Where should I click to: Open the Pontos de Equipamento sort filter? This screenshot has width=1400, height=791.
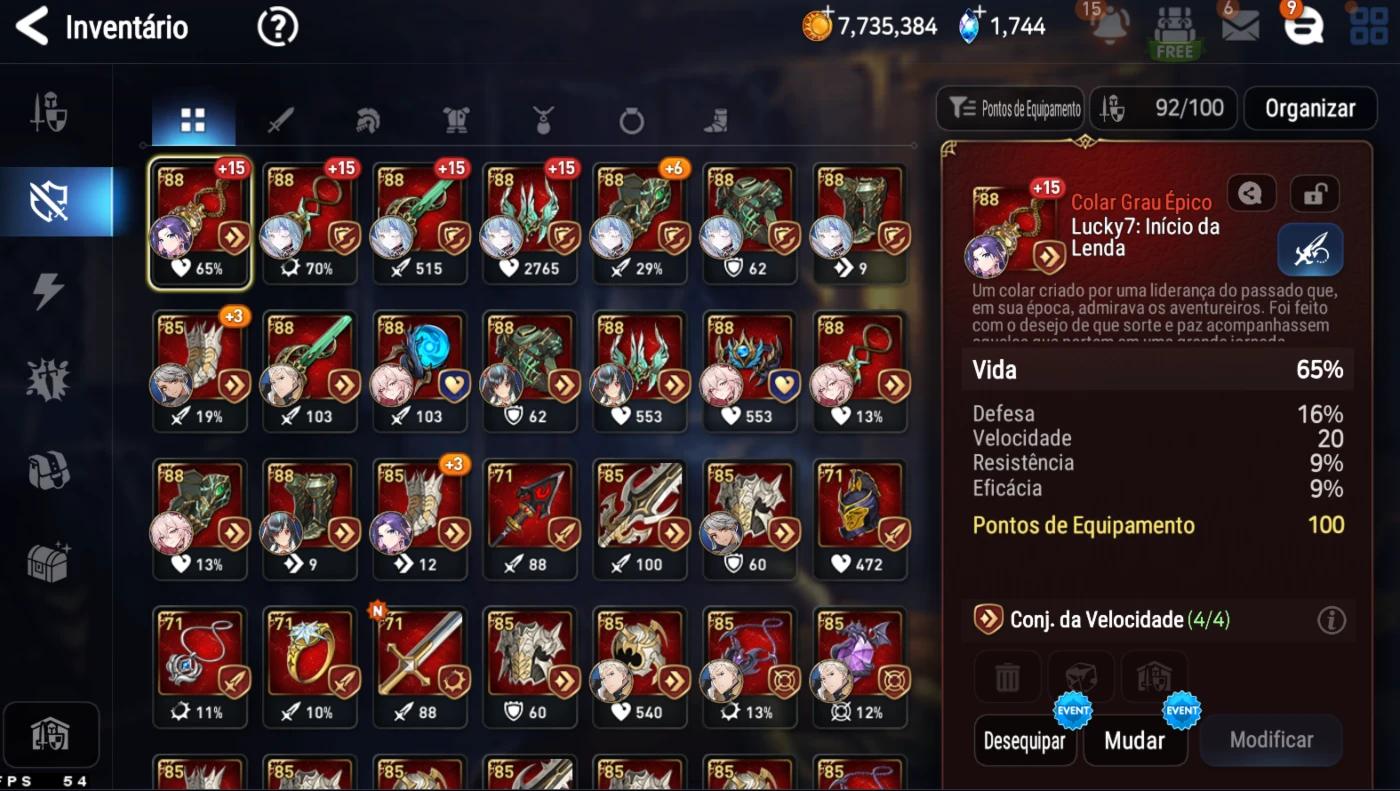point(1010,109)
